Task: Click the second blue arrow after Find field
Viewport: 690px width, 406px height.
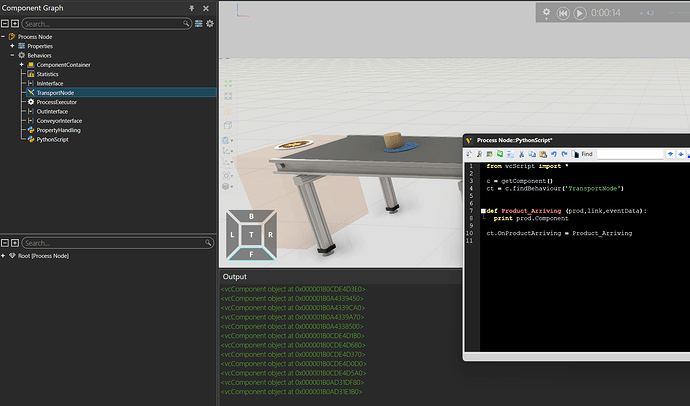Action: pyautogui.click(x=681, y=154)
